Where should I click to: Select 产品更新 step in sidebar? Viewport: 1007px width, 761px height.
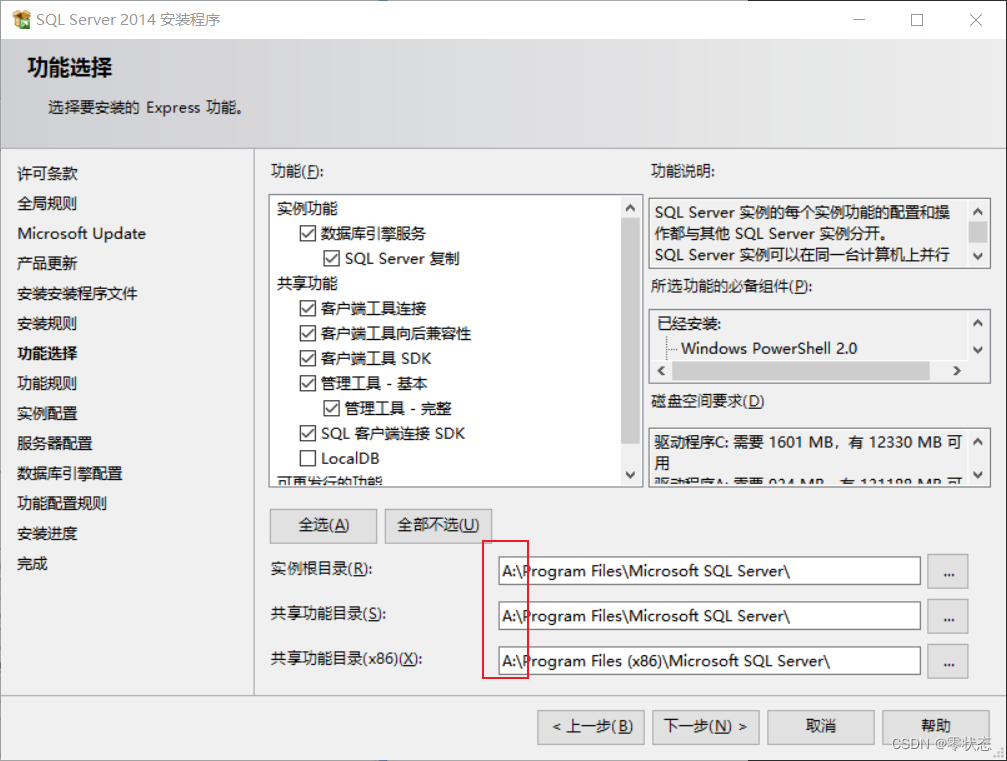pos(47,263)
